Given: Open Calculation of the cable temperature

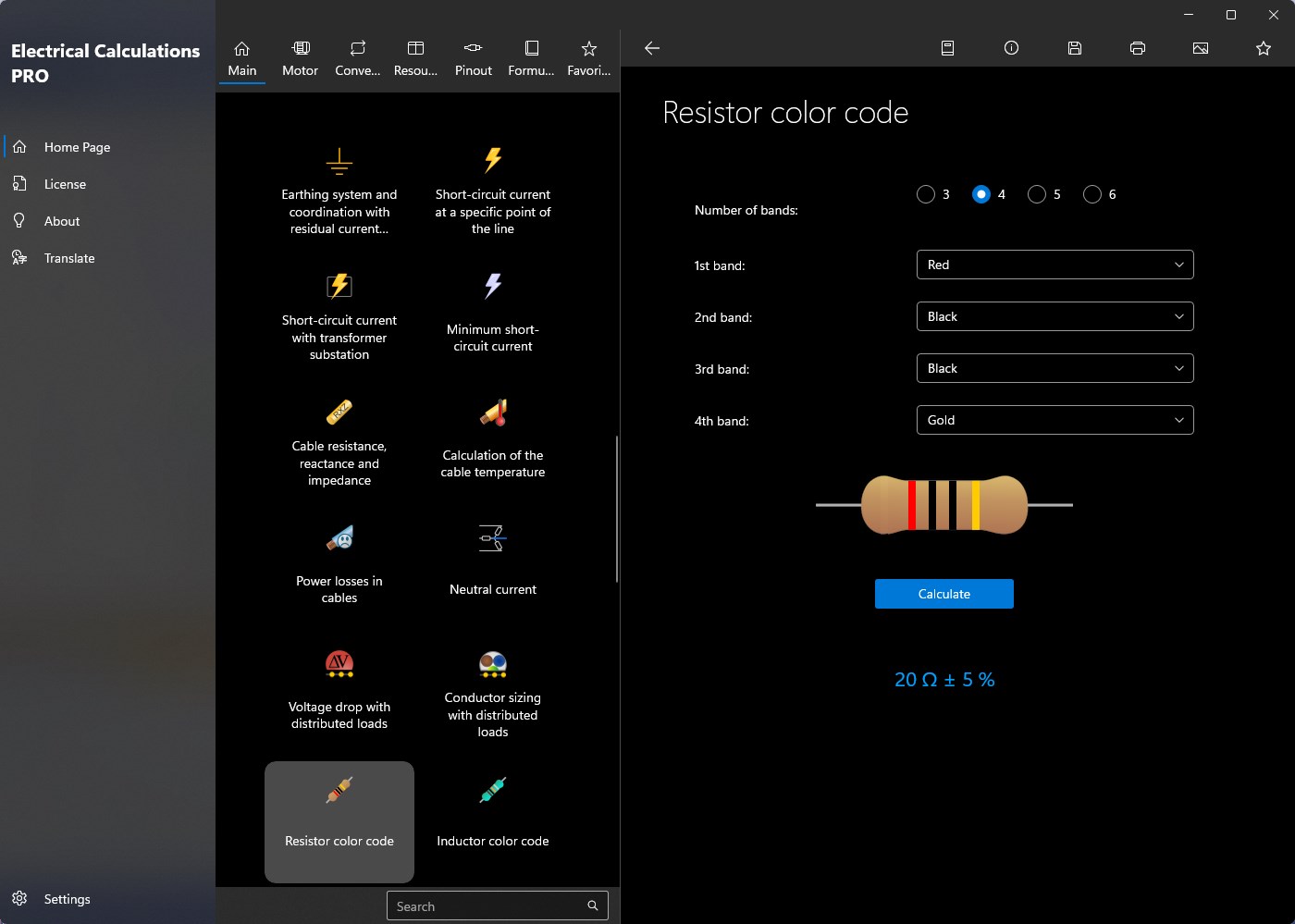Looking at the screenshot, I should [x=493, y=443].
